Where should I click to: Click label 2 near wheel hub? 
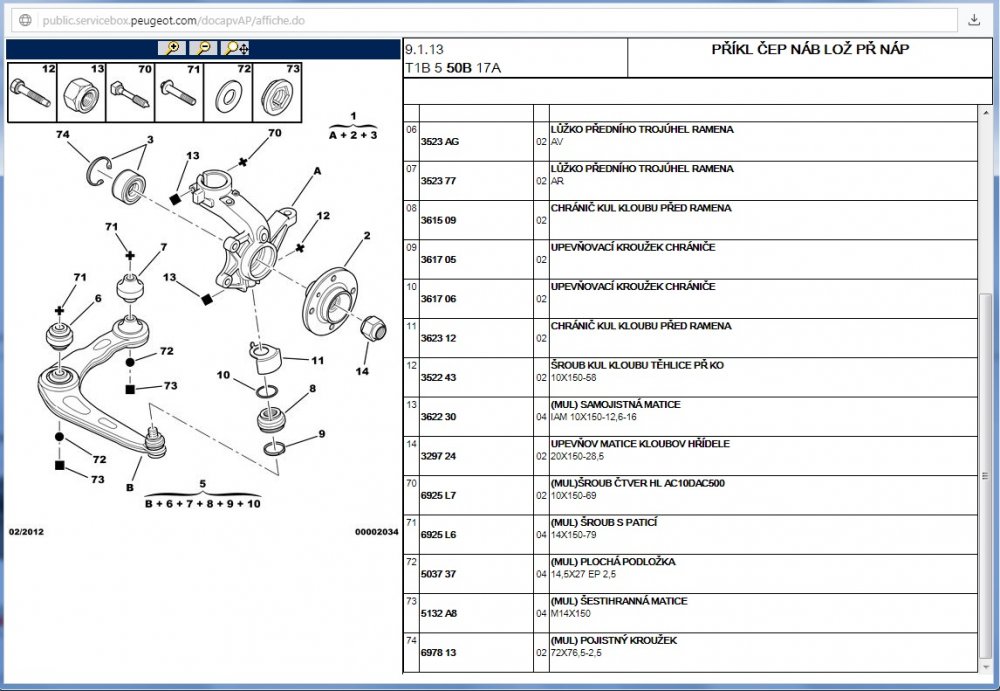pos(367,235)
